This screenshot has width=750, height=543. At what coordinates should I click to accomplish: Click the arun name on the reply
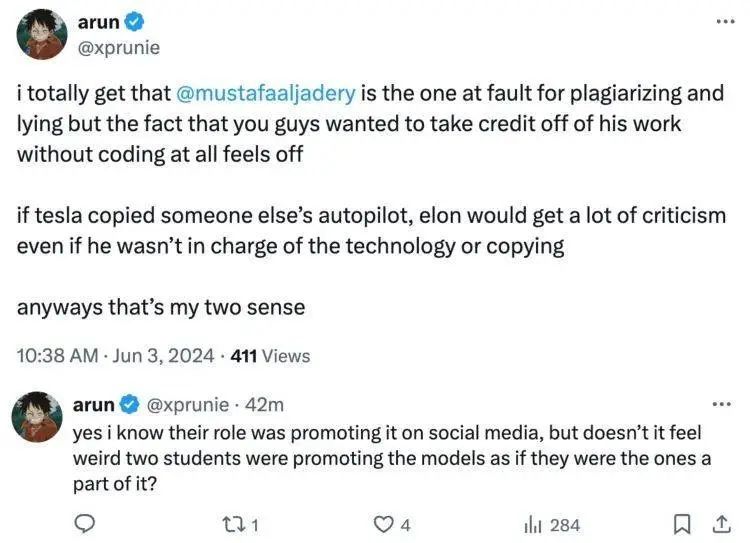pos(93,405)
